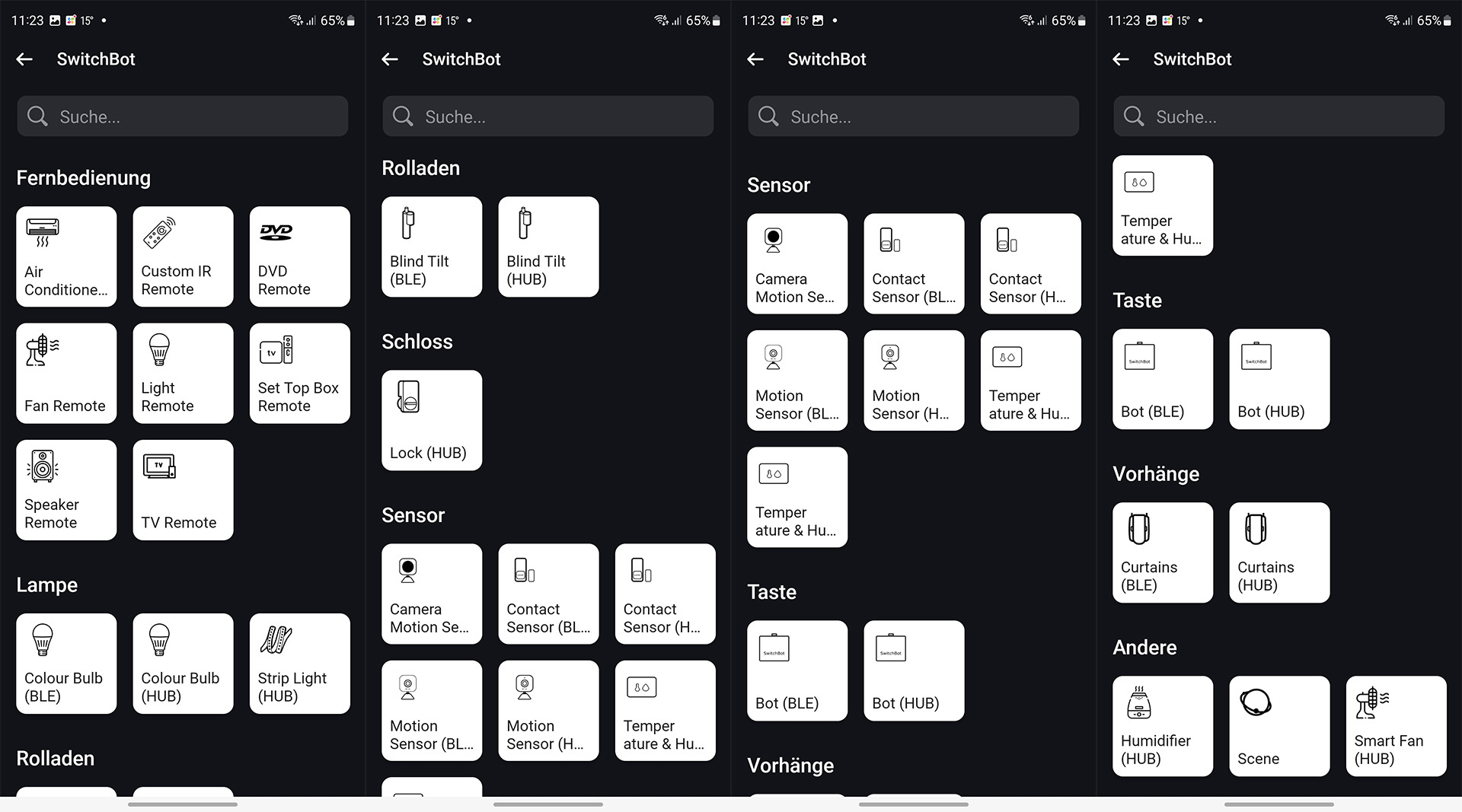Viewport: 1462px width, 812px height.
Task: Pick the Fan Remote tile
Action: 66,373
